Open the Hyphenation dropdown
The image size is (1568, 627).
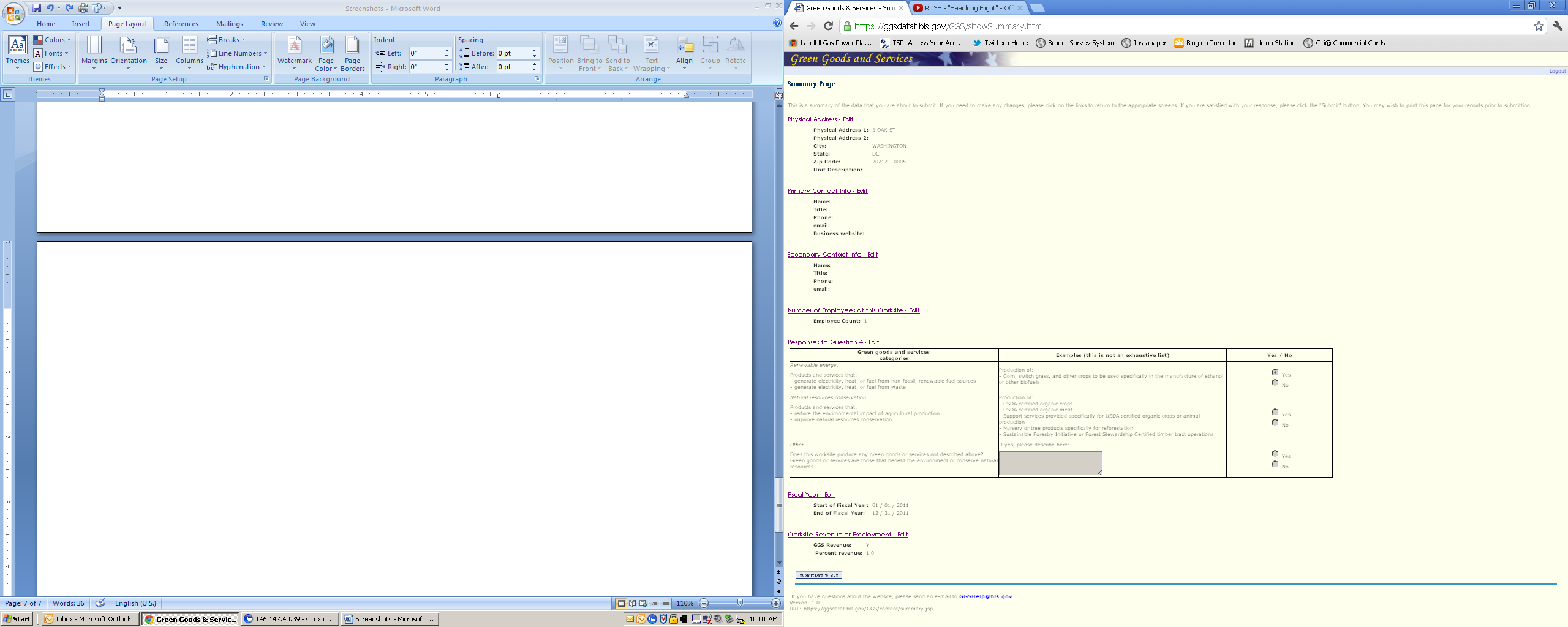236,67
